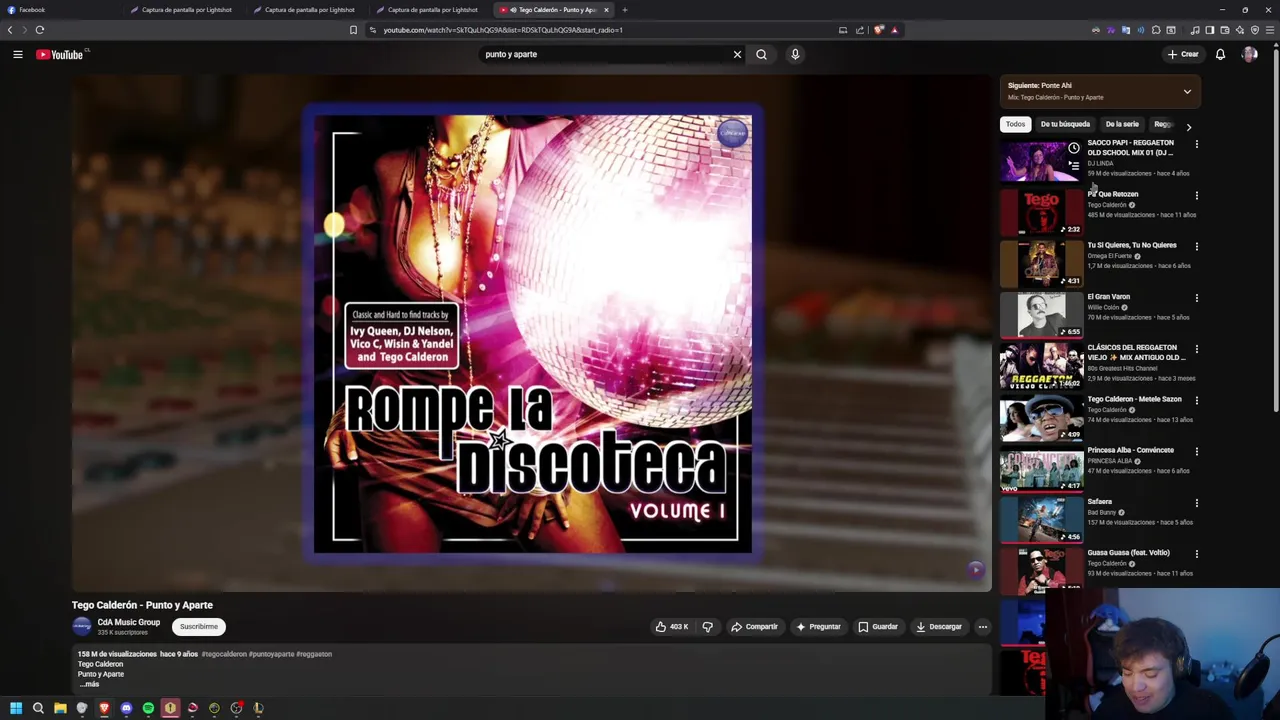Click the #tegocalderon hashtag
This screenshot has width=1280, height=720.
pos(224,654)
